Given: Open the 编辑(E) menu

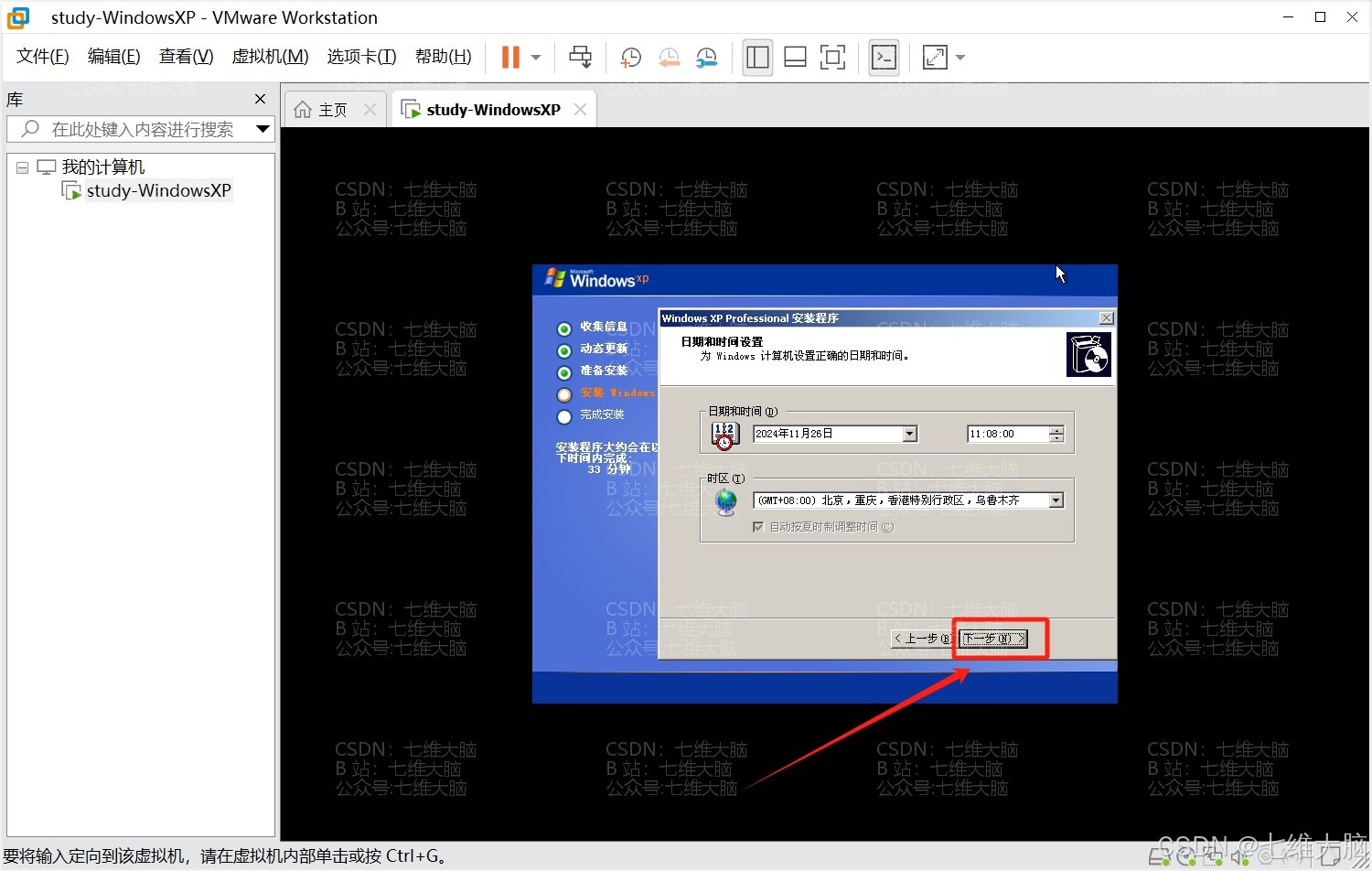Looking at the screenshot, I should (114, 57).
